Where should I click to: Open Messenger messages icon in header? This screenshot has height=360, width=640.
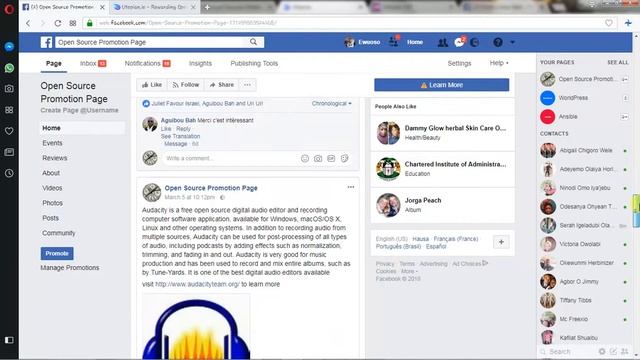pos(459,42)
